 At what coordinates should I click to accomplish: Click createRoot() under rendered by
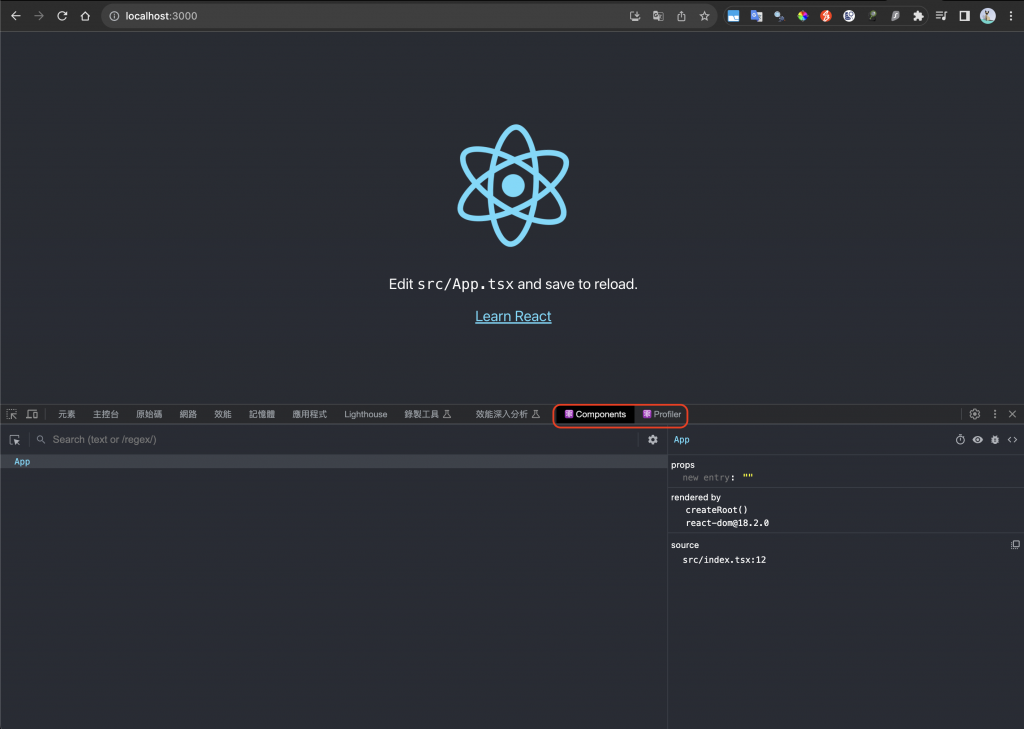716,510
